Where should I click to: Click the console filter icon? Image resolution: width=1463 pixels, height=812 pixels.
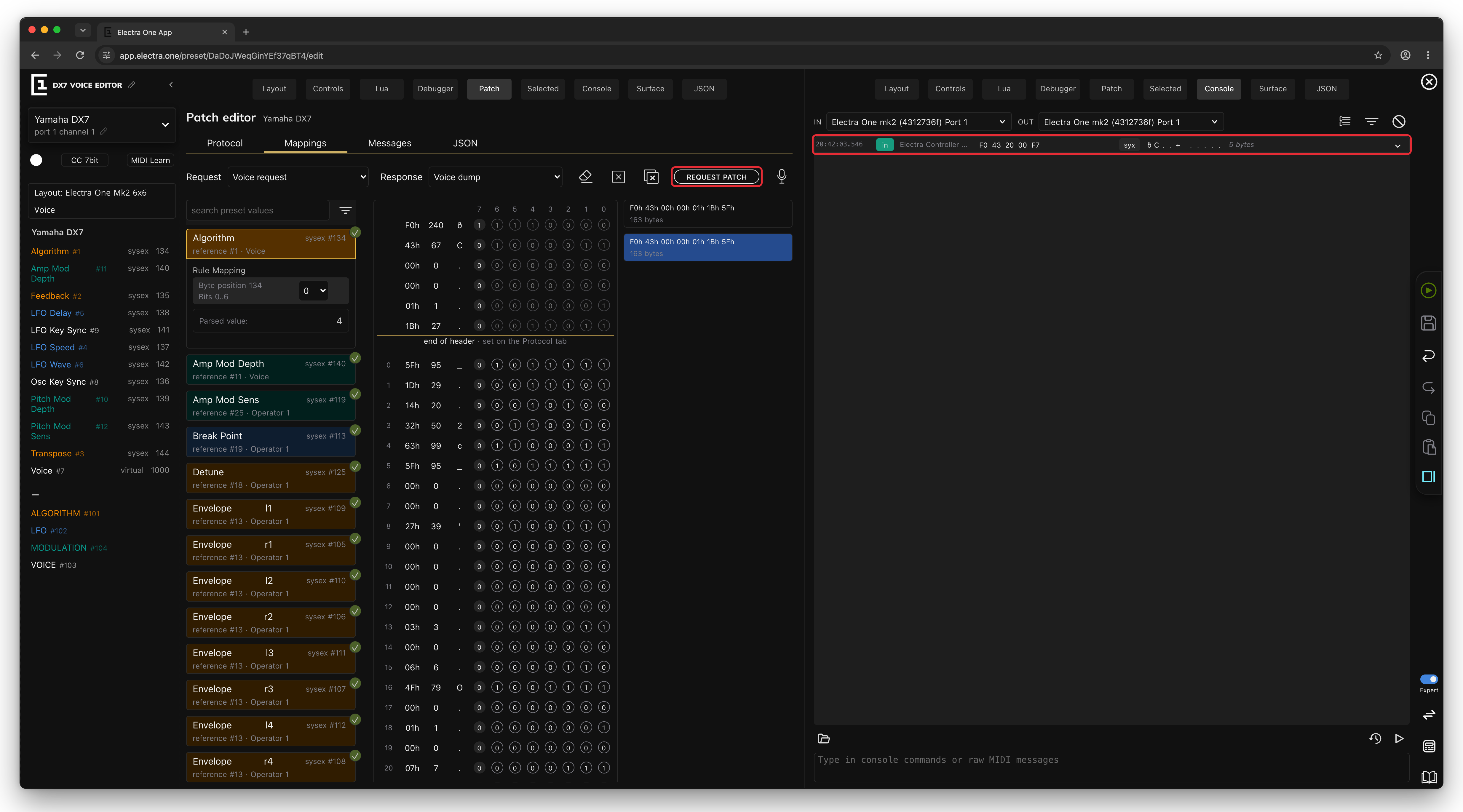click(x=1372, y=122)
